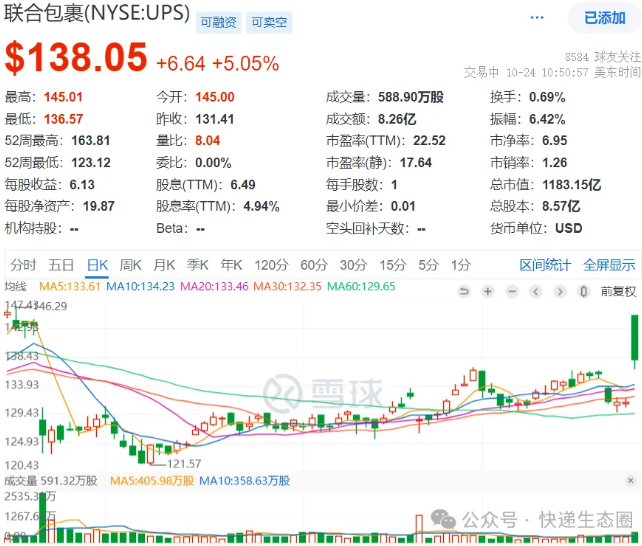The height and width of the screenshot is (546, 642).
Task: Click the 8584 球友关注 followers text
Action: (603, 57)
